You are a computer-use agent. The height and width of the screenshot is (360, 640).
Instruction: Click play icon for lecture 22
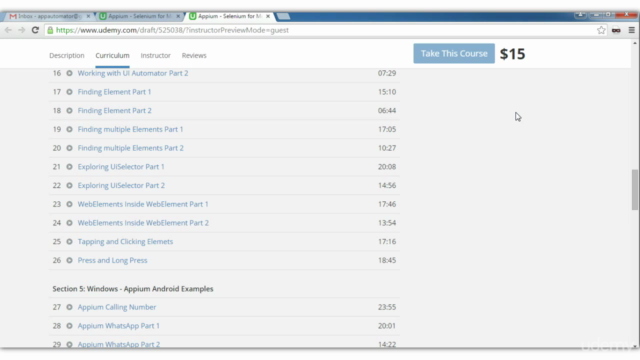pyautogui.click(x=69, y=186)
